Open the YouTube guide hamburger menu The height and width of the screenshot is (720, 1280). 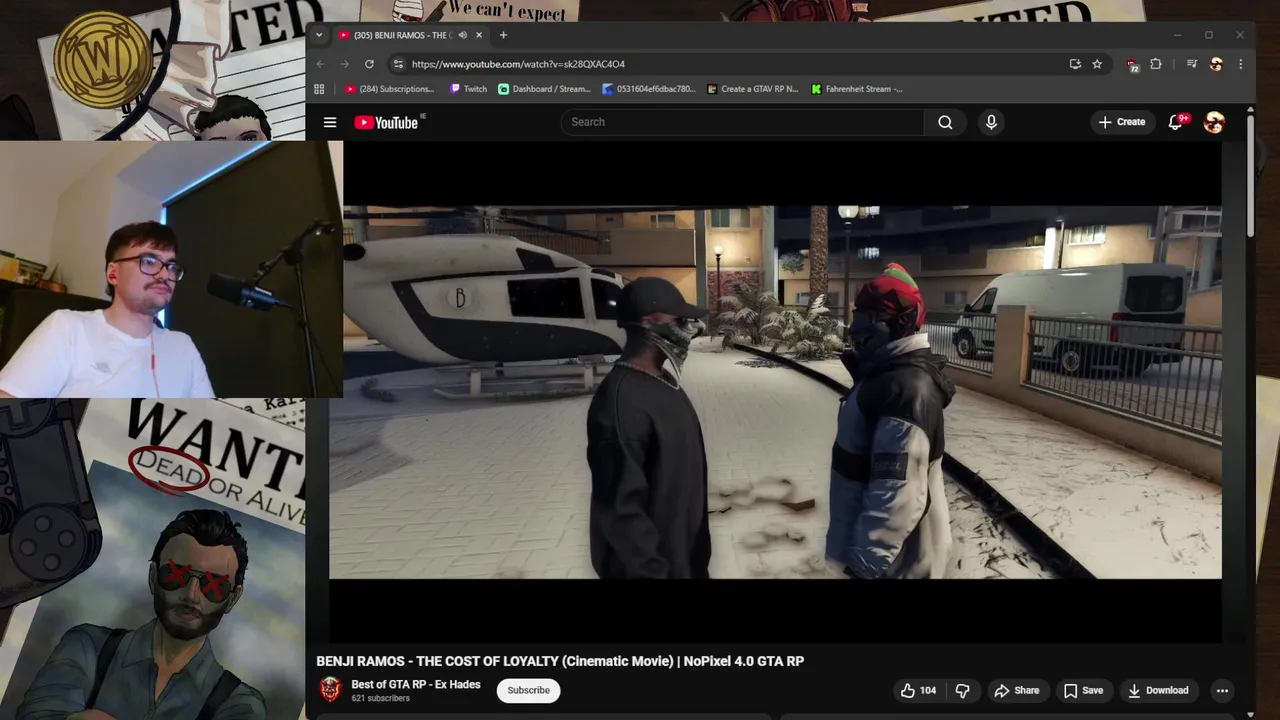[x=330, y=122]
